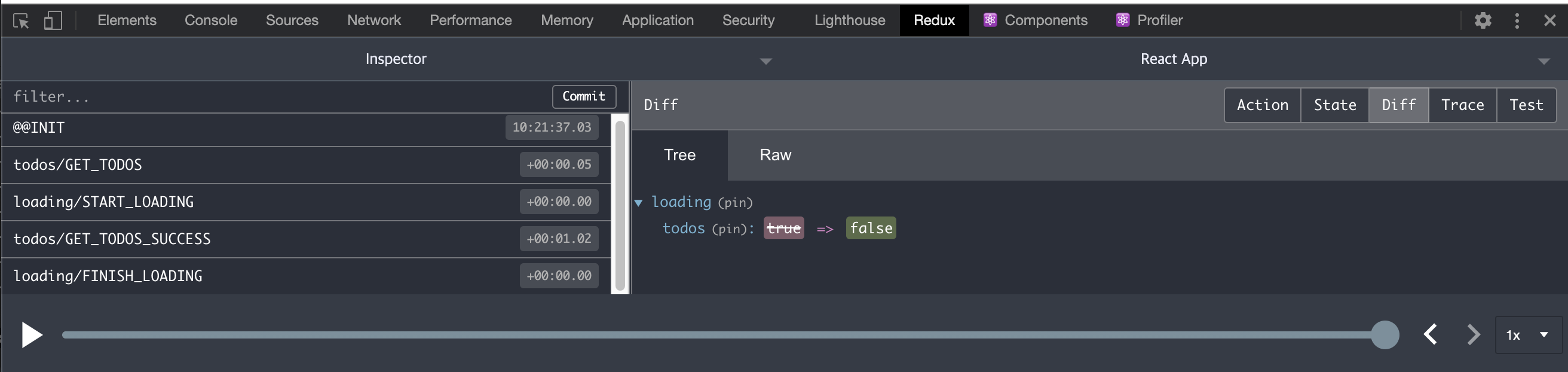Screen dimensions: 1568x372
Task: Show the State view
Action: [x=1335, y=105]
